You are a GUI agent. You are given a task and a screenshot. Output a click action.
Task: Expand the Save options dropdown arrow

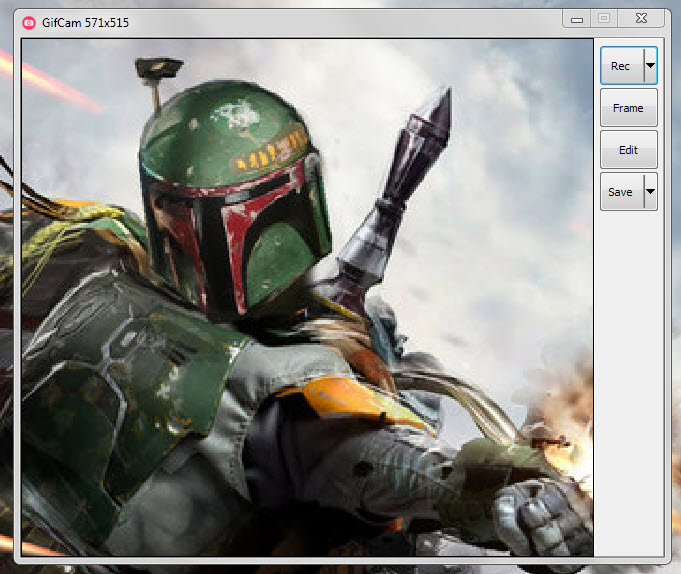click(651, 191)
